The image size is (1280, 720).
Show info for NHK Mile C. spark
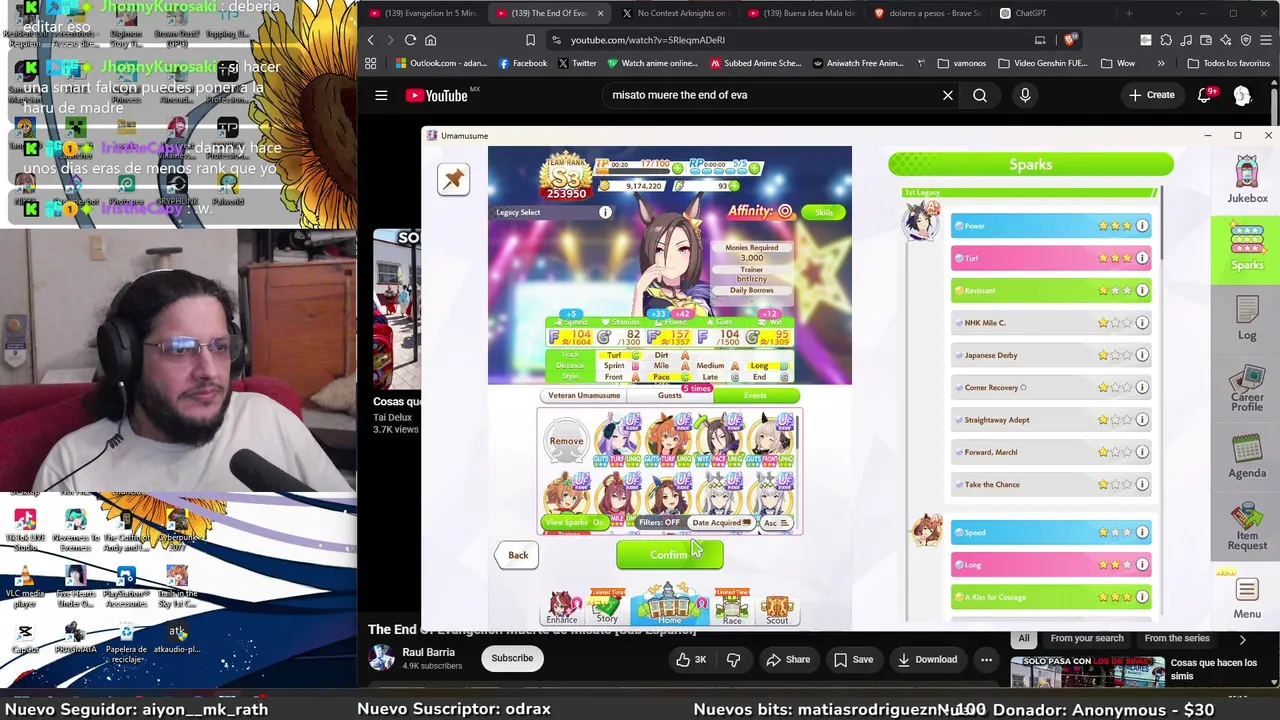(x=1142, y=323)
